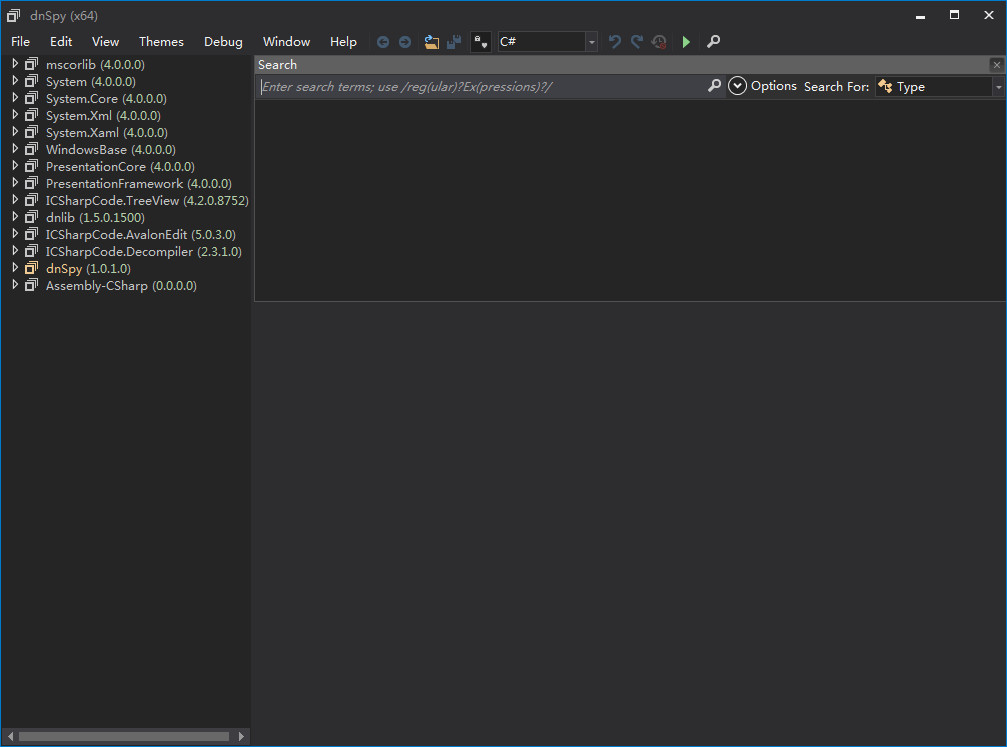Expand the System.Xaml assembly node
The height and width of the screenshot is (747, 1007).
click(15, 132)
